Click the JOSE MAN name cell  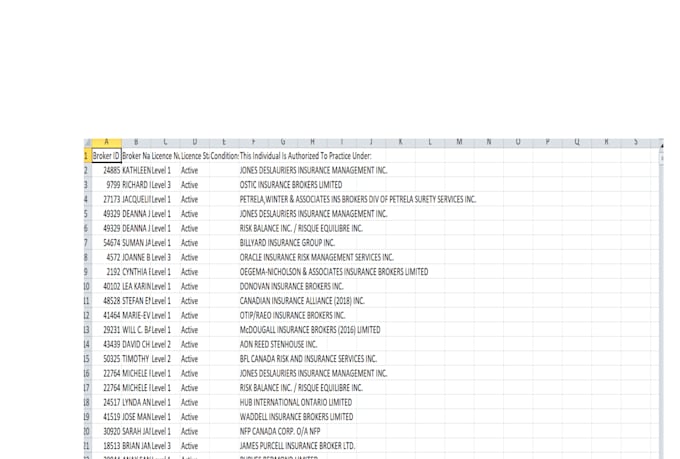(x=136, y=417)
